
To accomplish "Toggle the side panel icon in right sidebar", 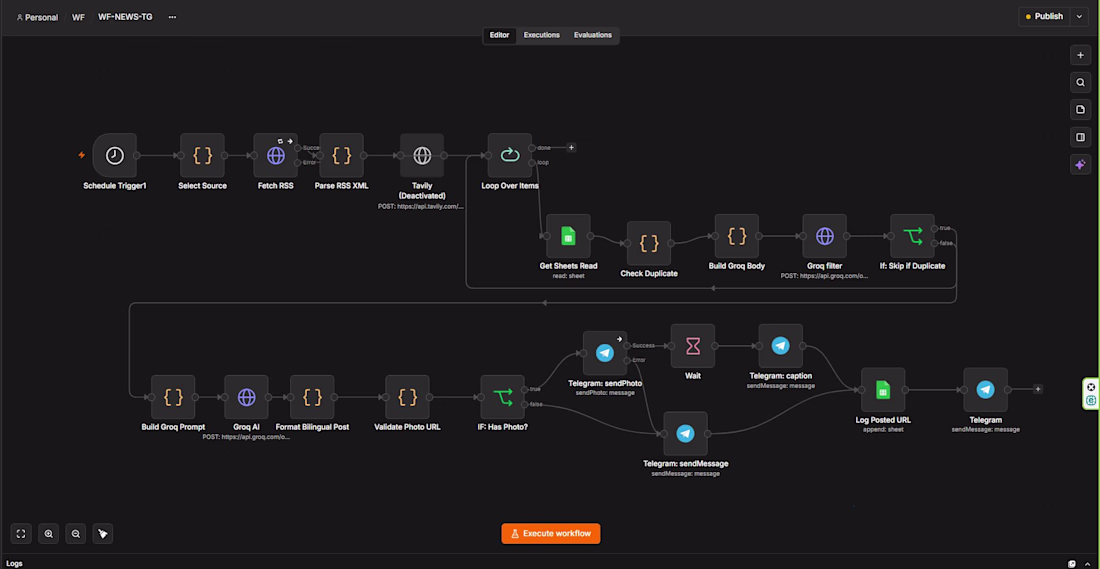I will point(1080,138).
